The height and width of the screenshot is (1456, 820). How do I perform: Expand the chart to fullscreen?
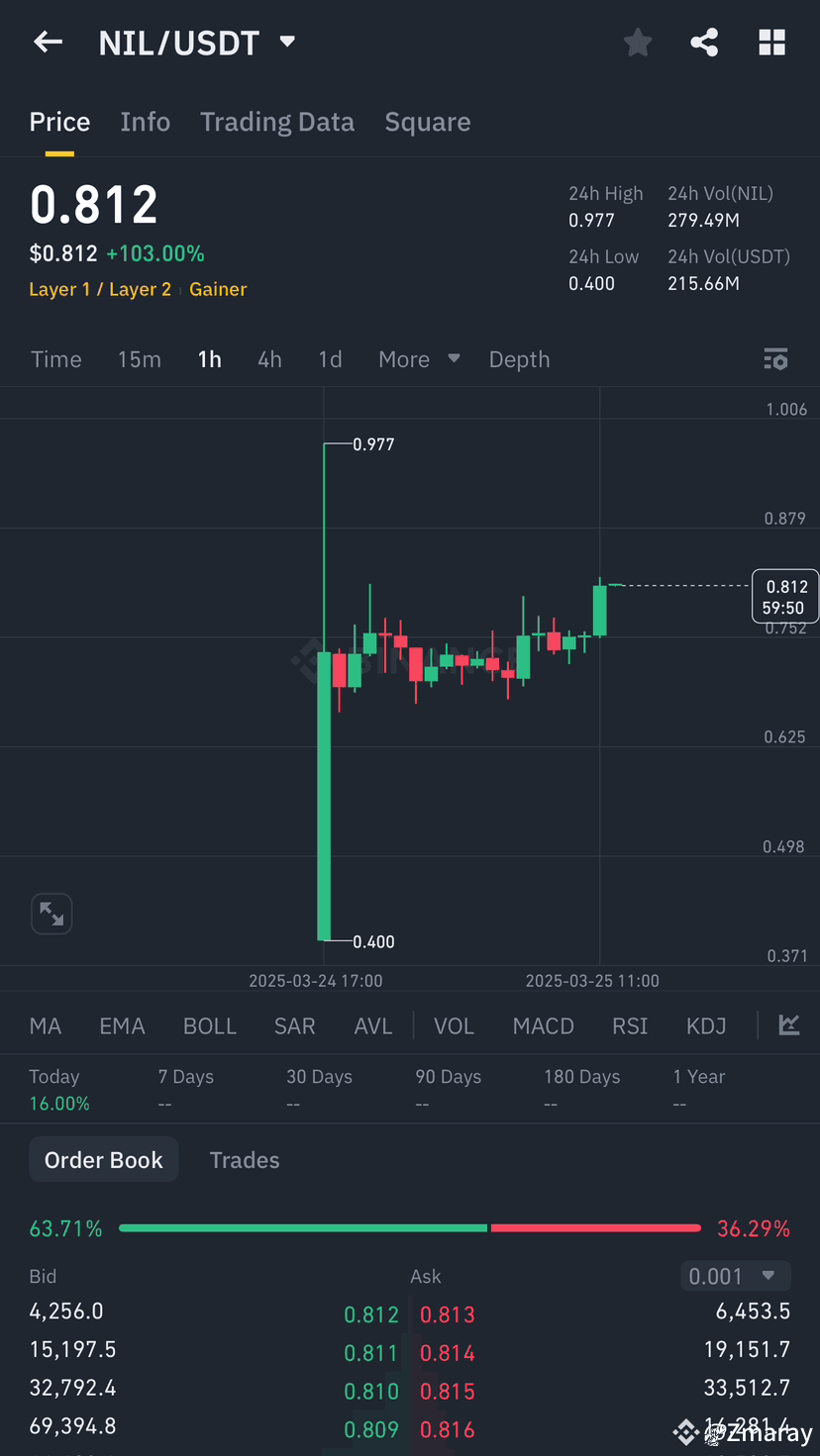[x=51, y=914]
